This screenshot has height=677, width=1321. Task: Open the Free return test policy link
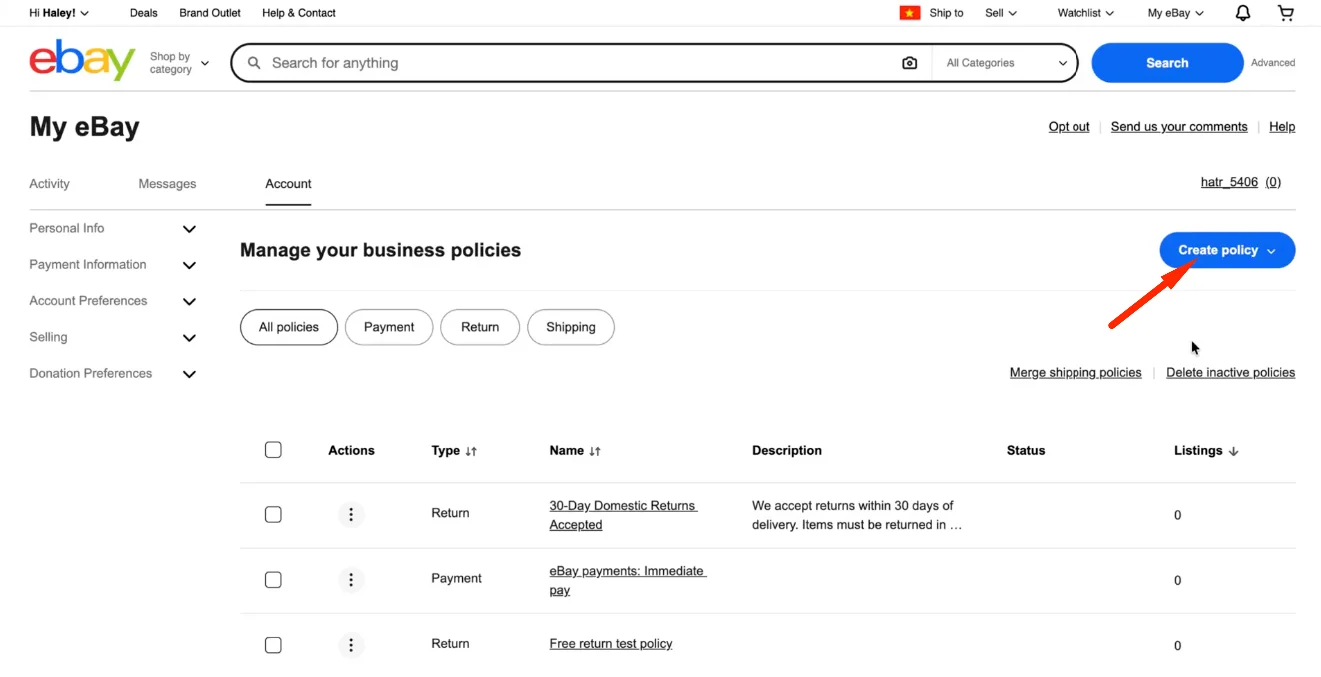(x=611, y=644)
